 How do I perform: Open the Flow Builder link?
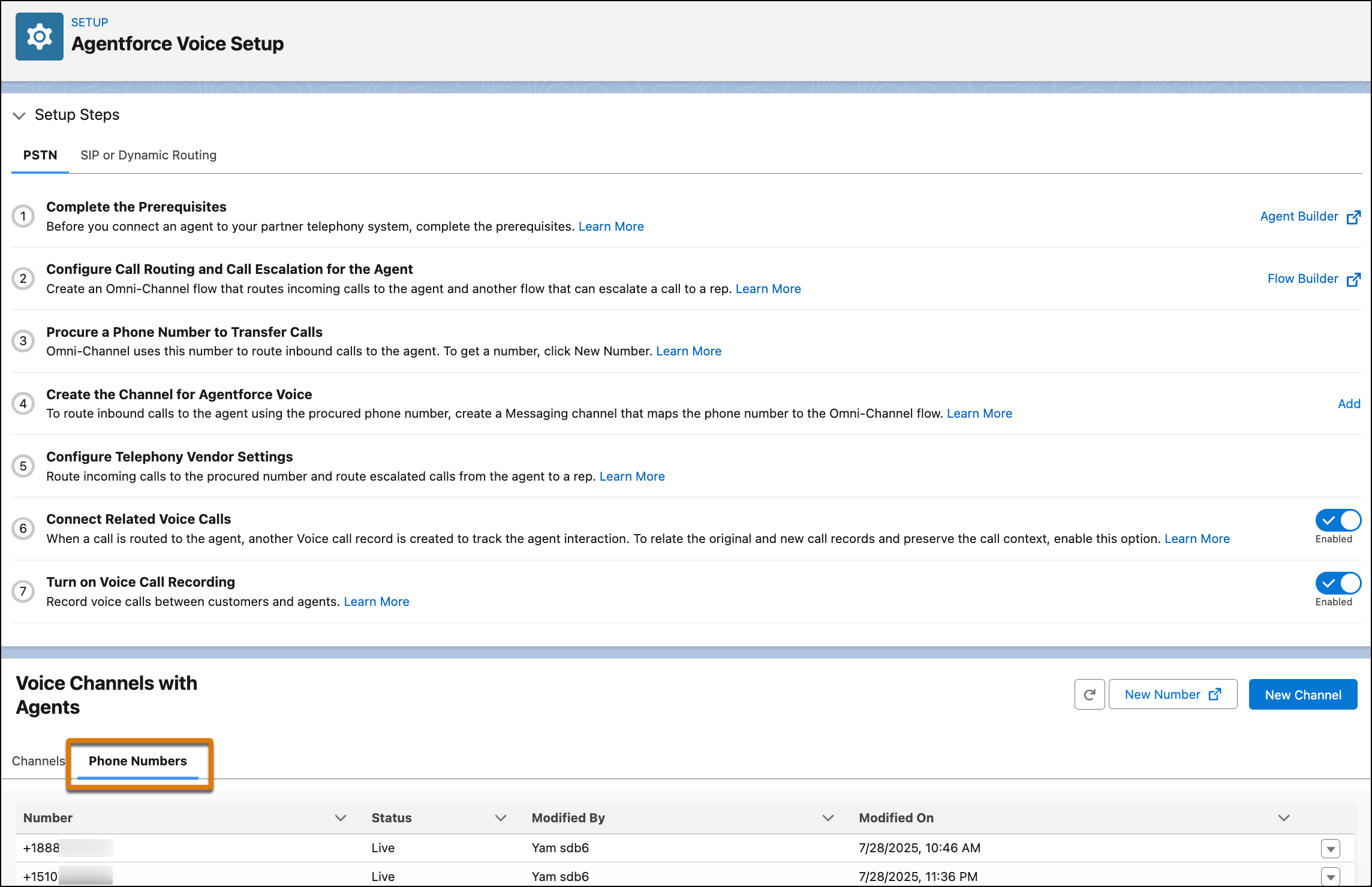pos(1302,279)
